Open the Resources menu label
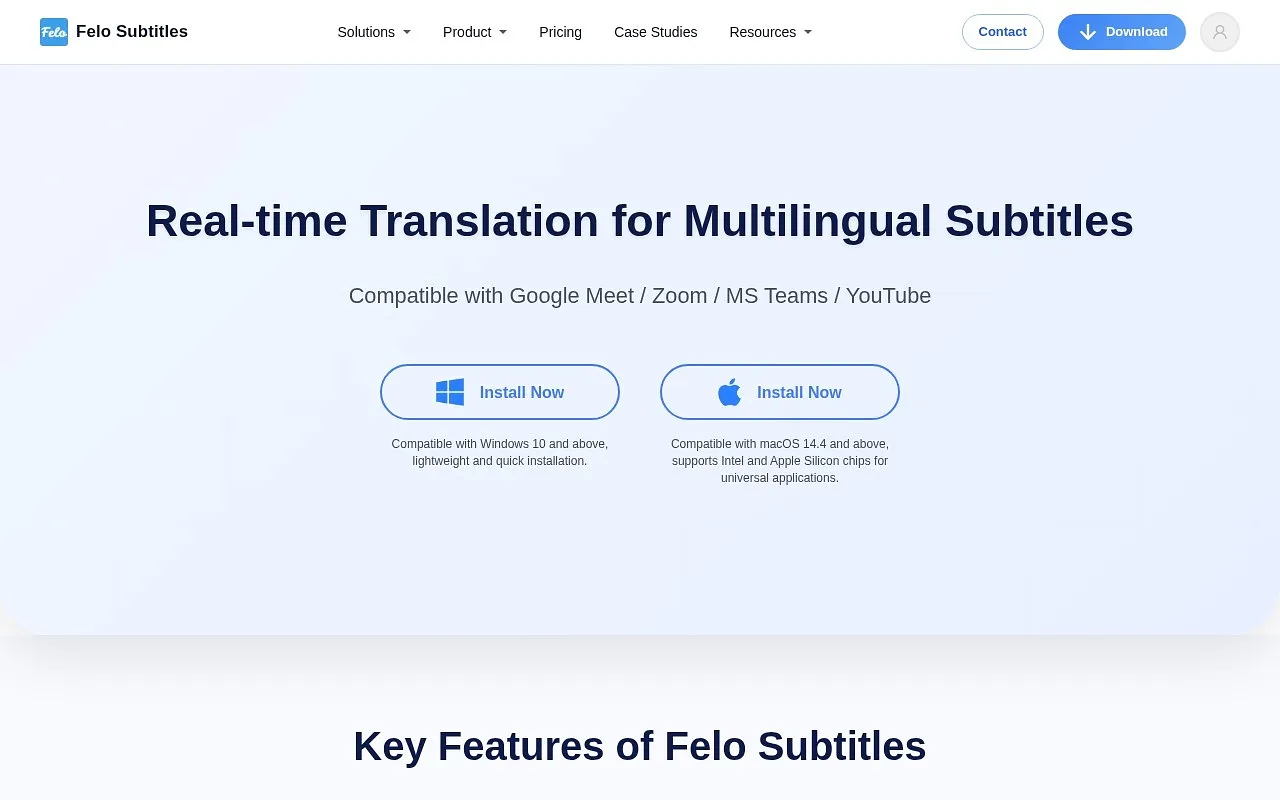The height and width of the screenshot is (800, 1280). click(763, 32)
